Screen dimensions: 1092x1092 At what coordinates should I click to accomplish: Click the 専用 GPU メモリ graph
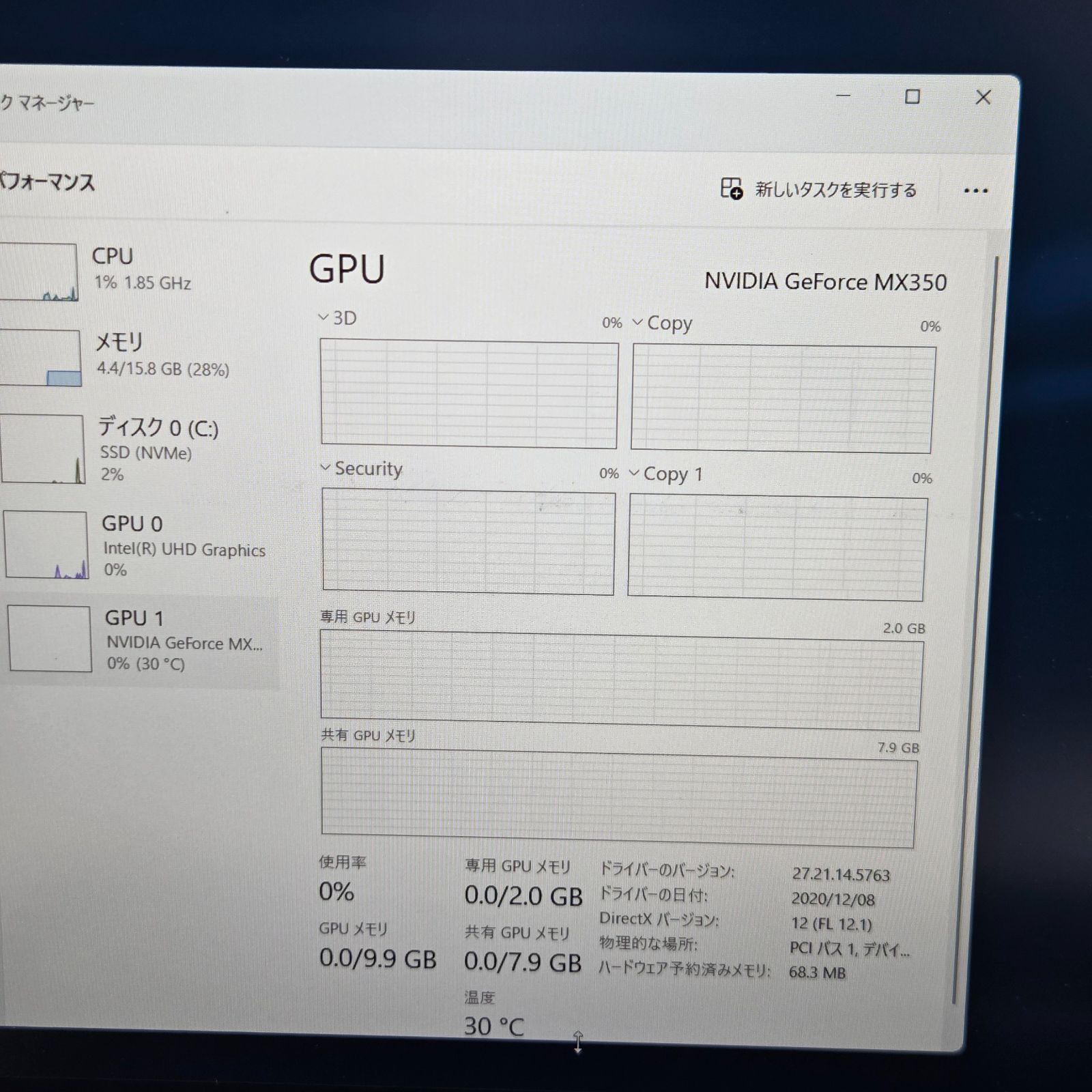(x=621, y=680)
